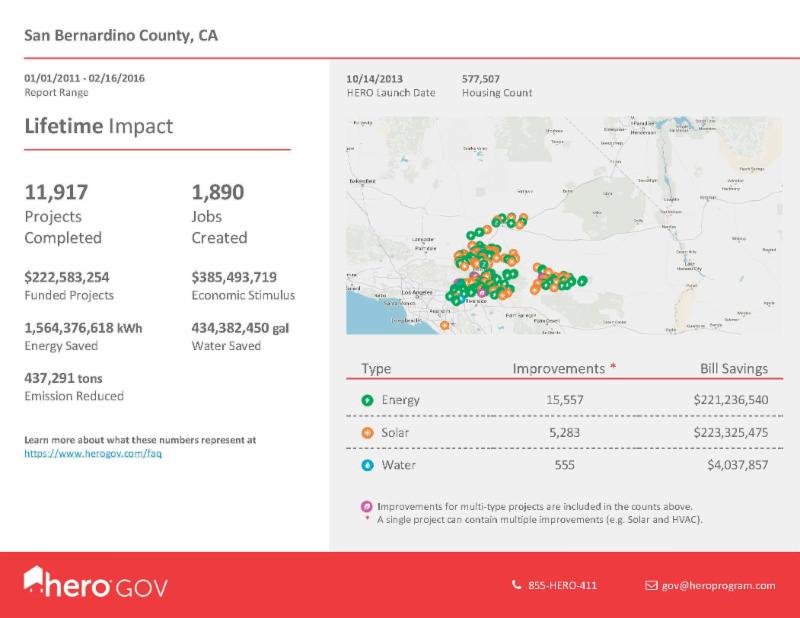This screenshot has height=618, width=800.
Task: Click the 855-HERO-411 phone number
Action: click(x=562, y=585)
